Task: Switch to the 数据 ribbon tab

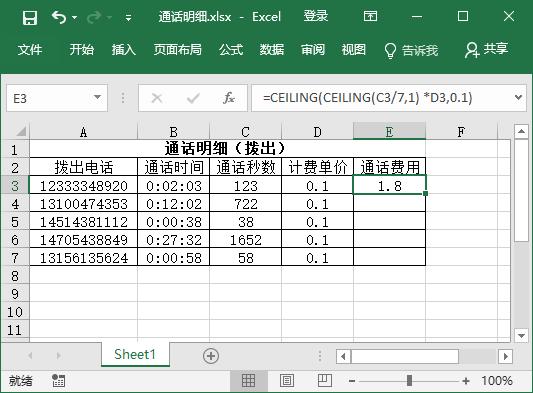Action: click(272, 50)
